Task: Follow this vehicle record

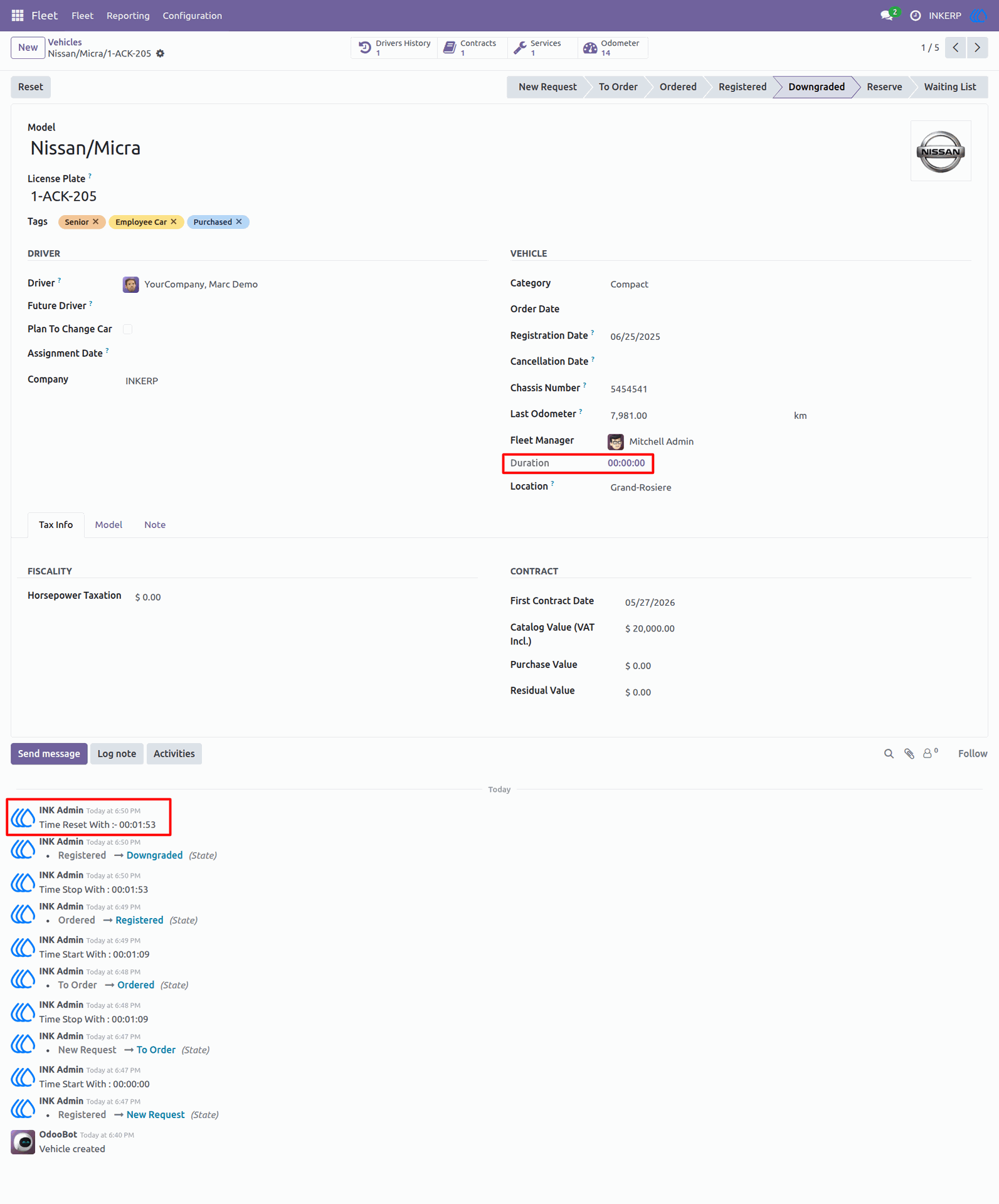Action: coord(973,754)
